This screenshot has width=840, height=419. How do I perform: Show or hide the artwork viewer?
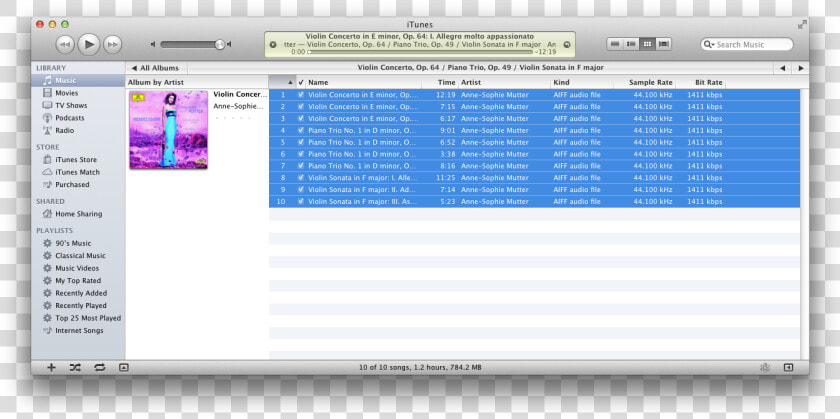click(124, 368)
